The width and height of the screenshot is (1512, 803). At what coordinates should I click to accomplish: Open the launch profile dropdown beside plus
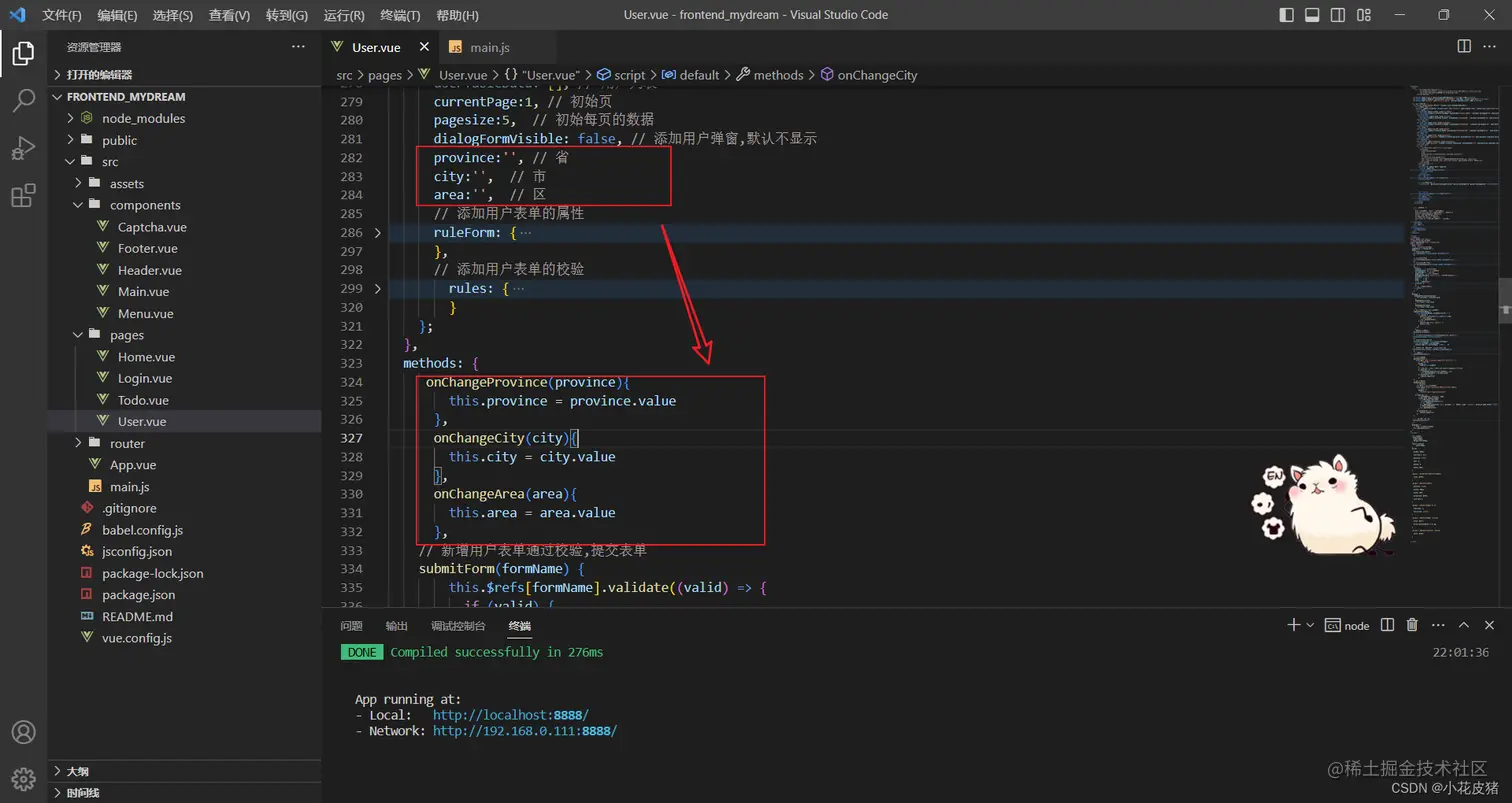click(x=1310, y=625)
